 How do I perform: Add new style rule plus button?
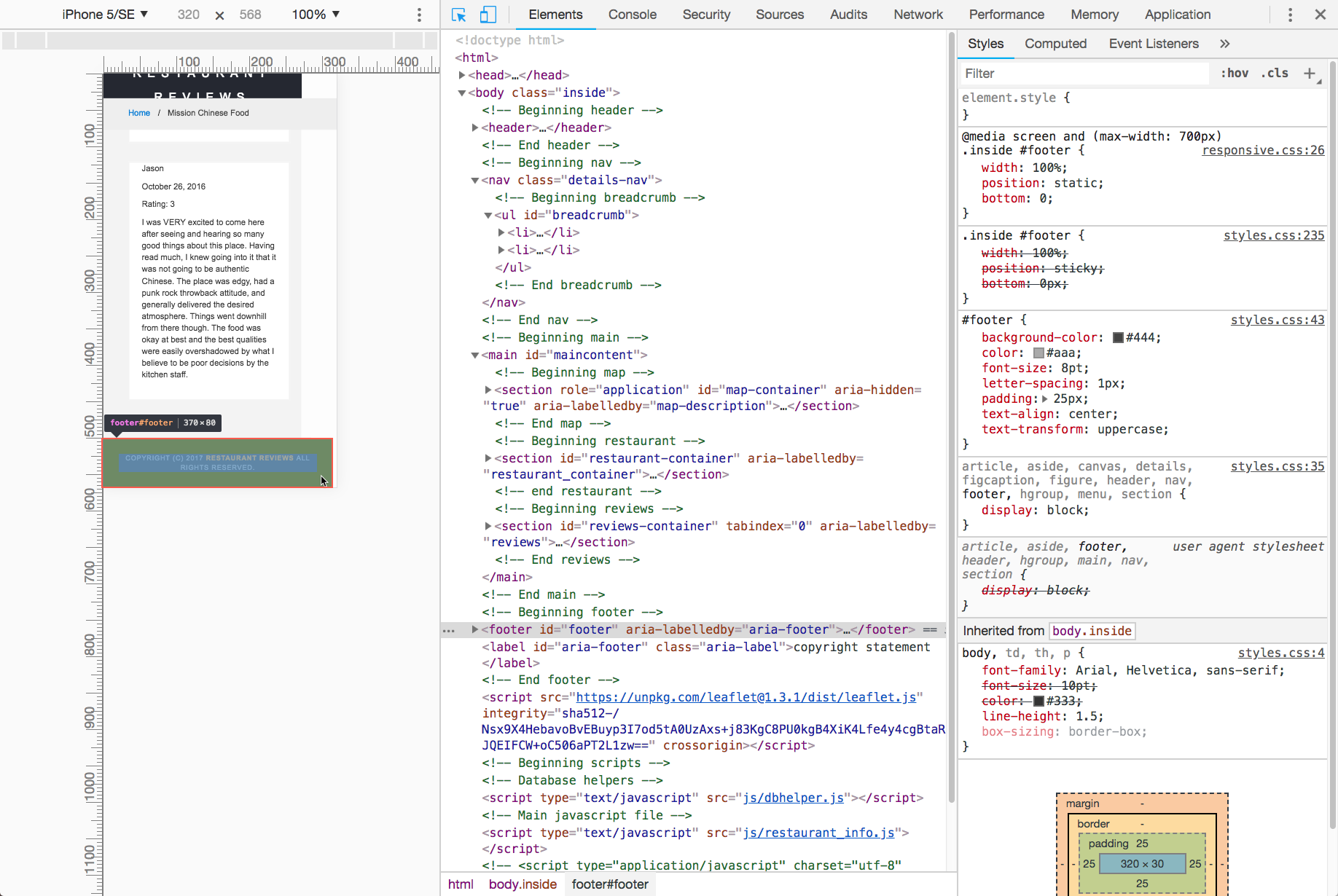coord(1310,73)
